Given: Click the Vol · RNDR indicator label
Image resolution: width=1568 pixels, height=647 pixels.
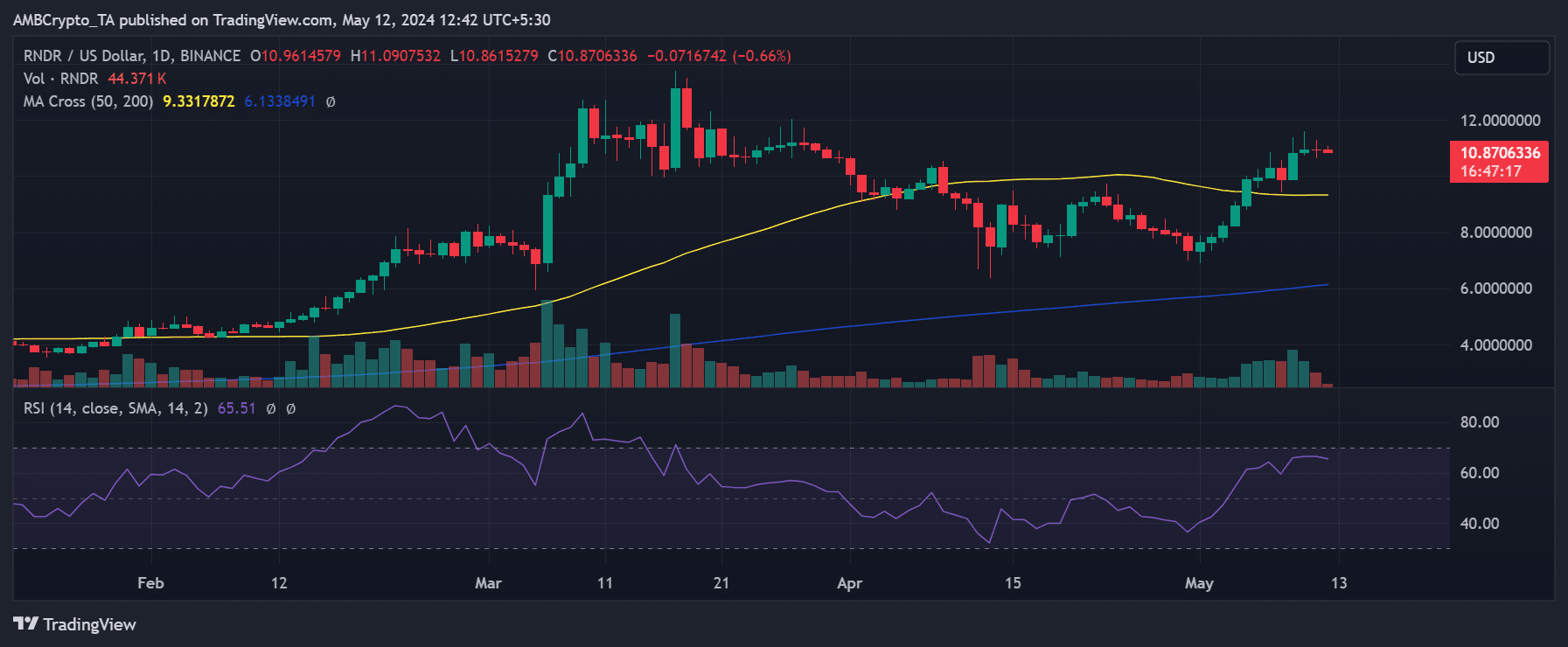Looking at the screenshot, I should [60, 79].
